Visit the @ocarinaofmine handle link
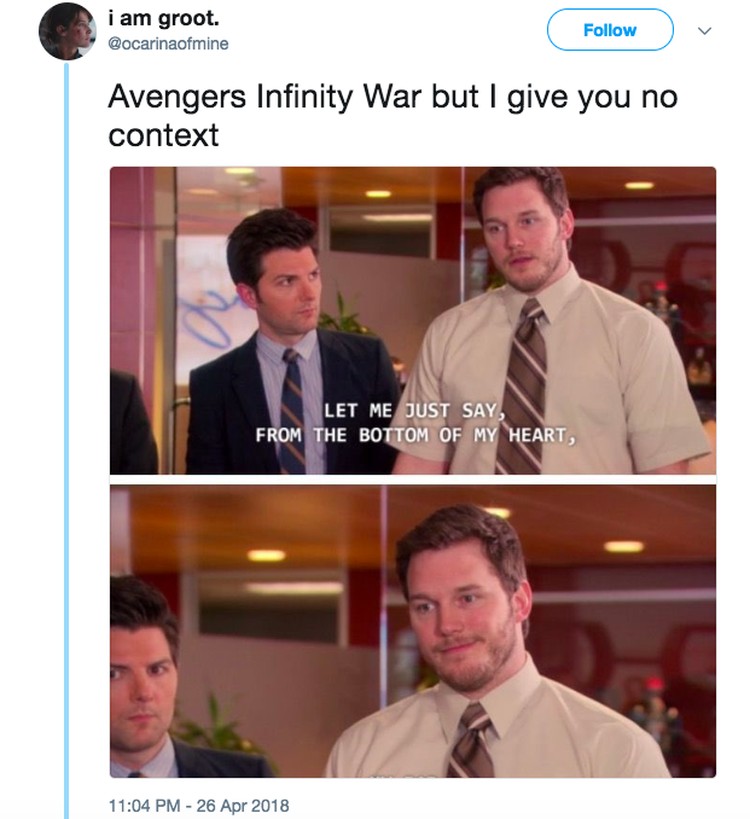This screenshot has width=750, height=819. pos(168,43)
